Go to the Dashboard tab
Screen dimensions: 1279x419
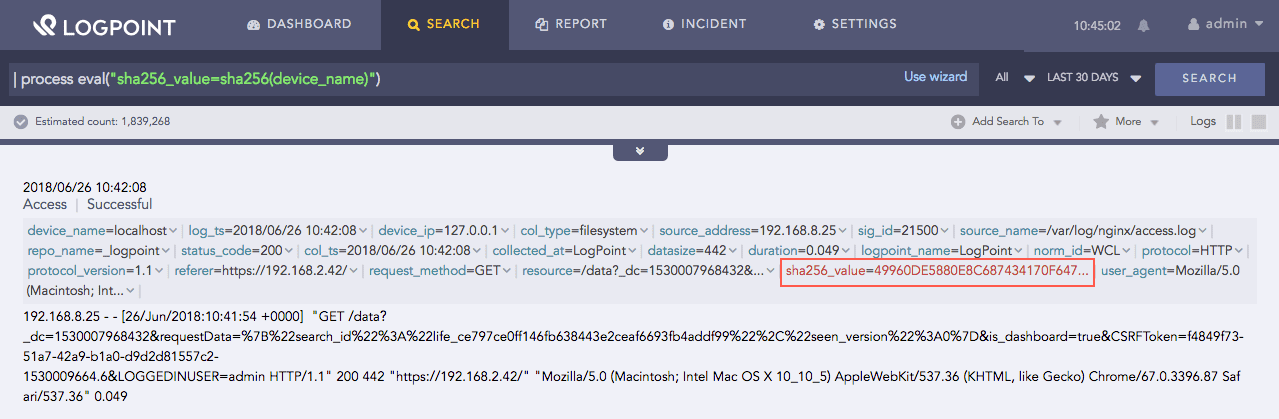click(x=298, y=24)
